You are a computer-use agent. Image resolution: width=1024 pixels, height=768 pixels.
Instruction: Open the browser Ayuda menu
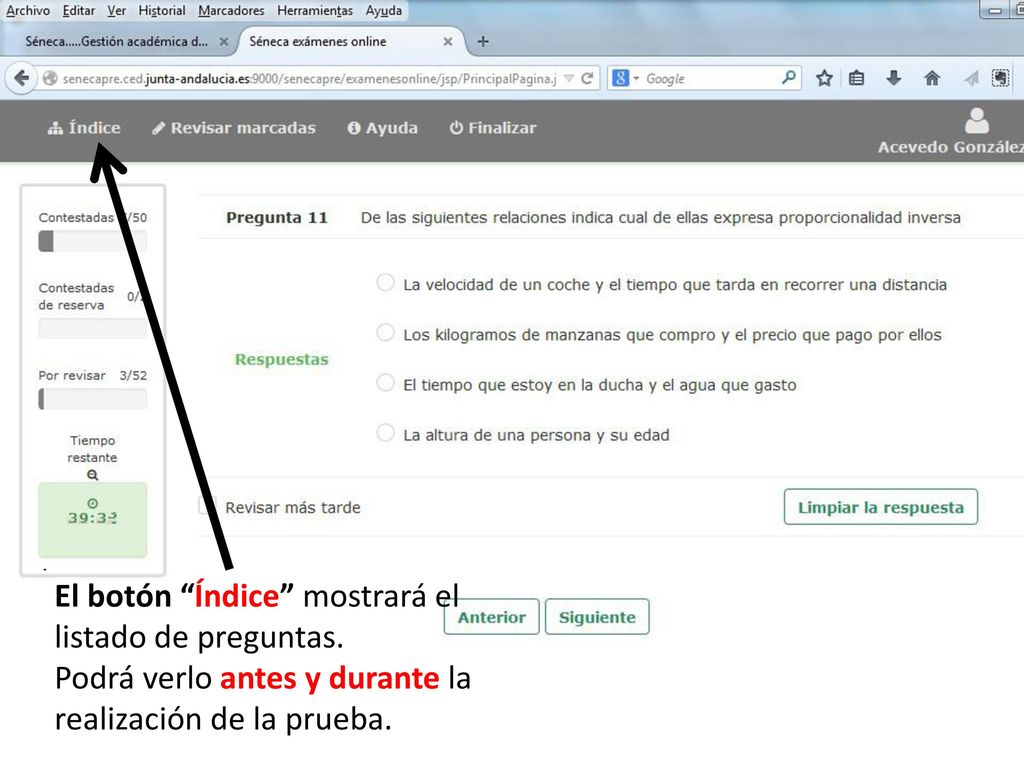tap(383, 10)
